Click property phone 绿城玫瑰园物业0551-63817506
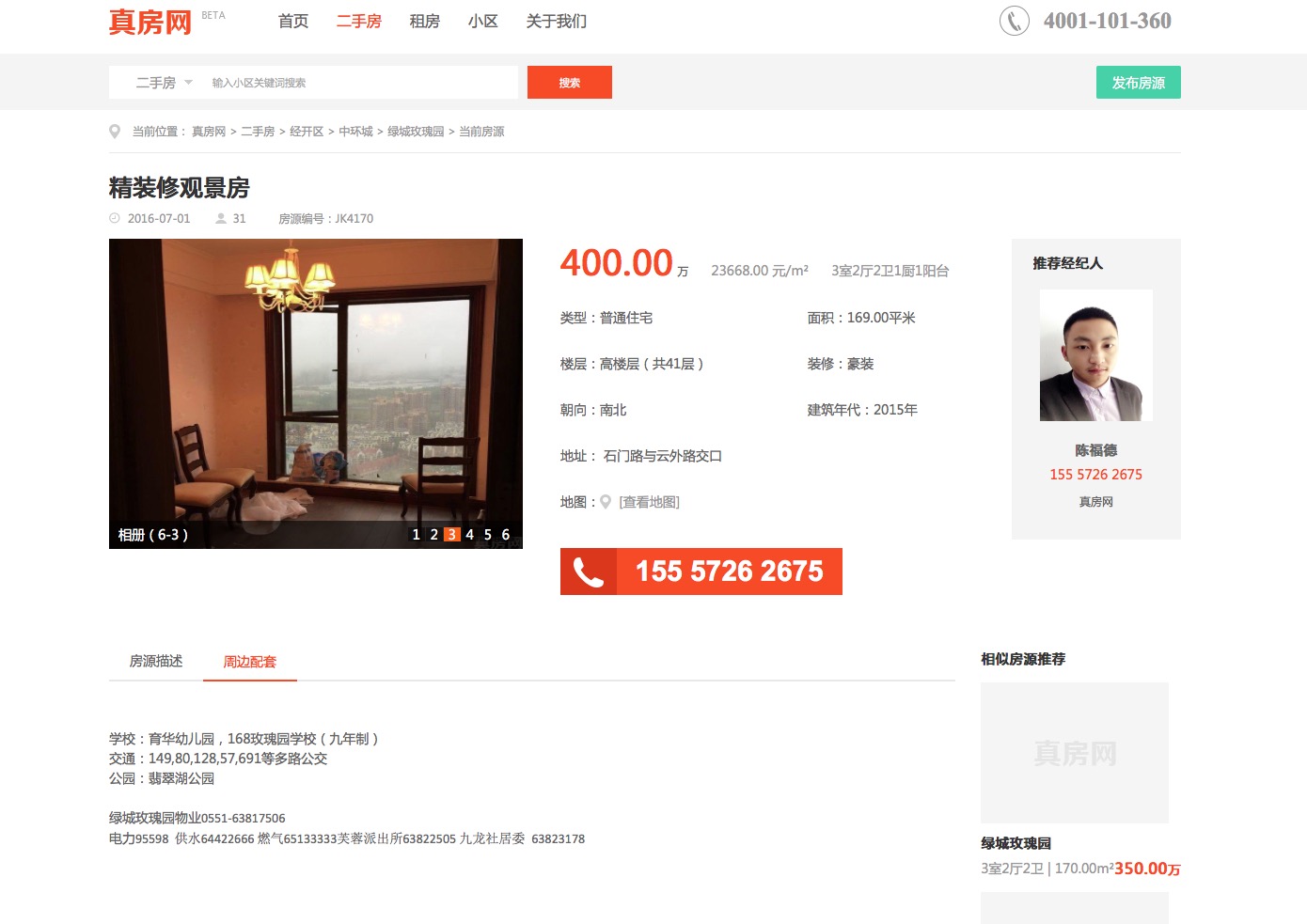Image resolution: width=1307 pixels, height=924 pixels. click(197, 819)
